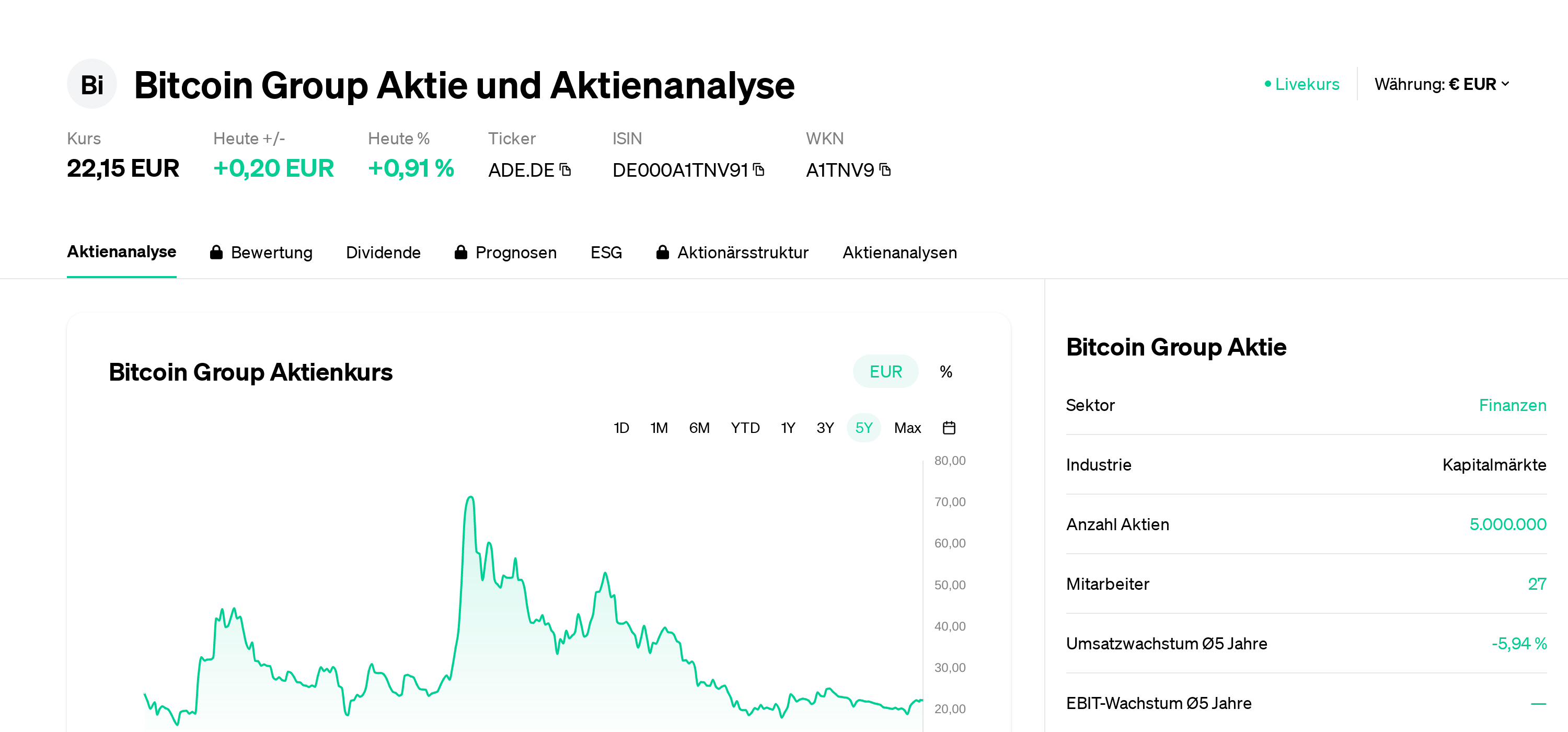Select the Max chart time range
Image resolution: width=1568 pixels, height=732 pixels.
point(907,428)
